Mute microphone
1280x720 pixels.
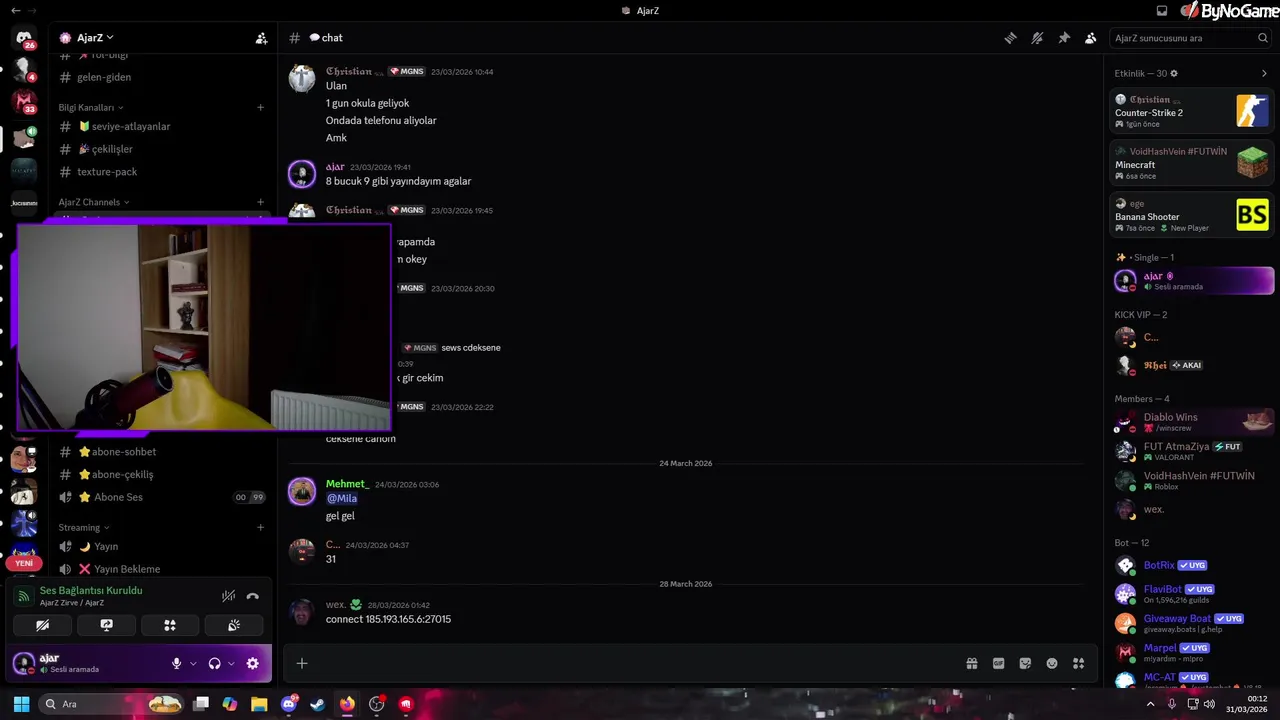click(177, 663)
